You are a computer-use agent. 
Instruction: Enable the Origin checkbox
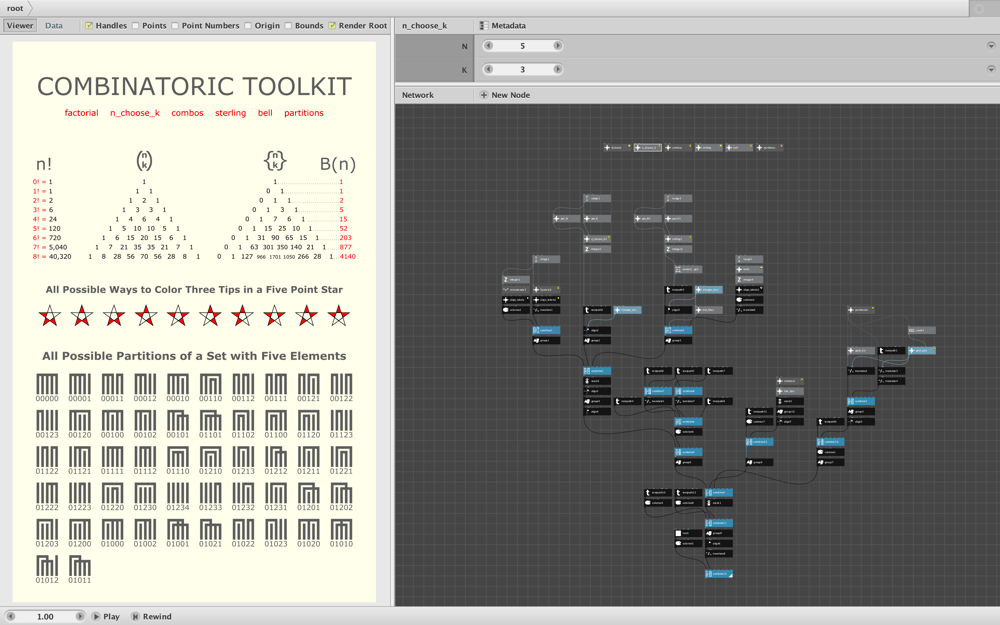pyautogui.click(x=247, y=26)
